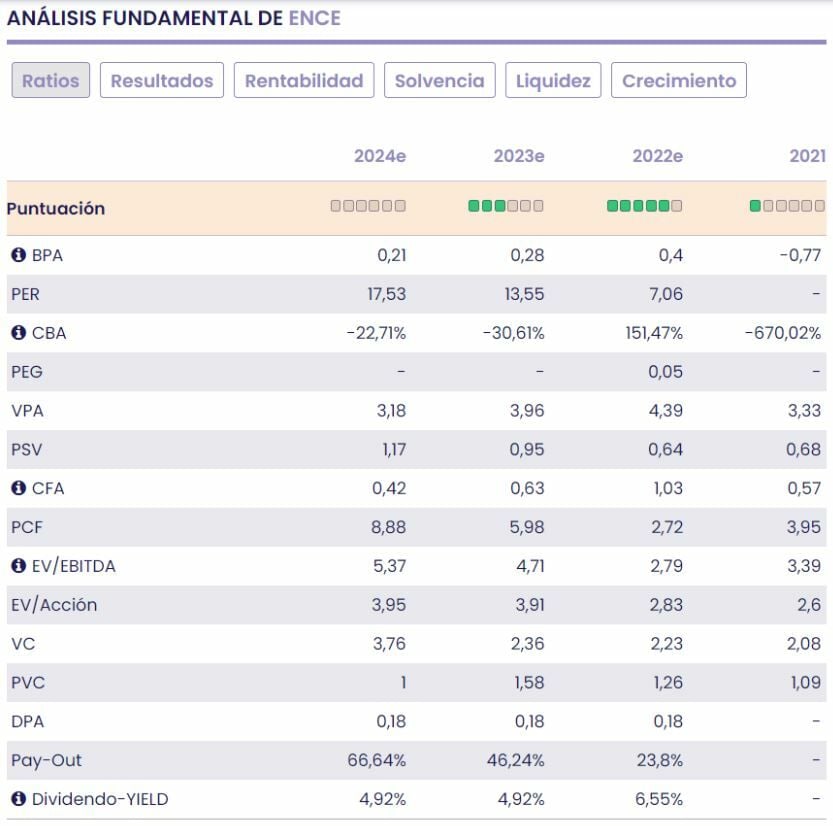Click the EV/EBITDA info icon
The height and width of the screenshot is (826, 833).
(18, 566)
